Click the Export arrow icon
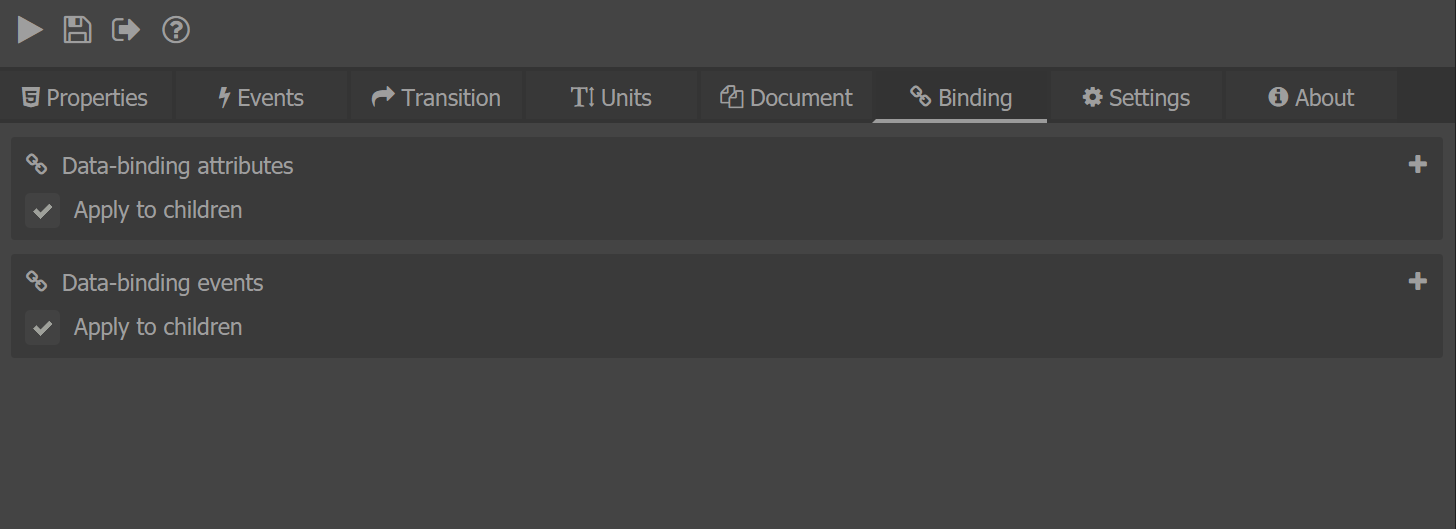Screen dimensions: 1456x529 pos(126,30)
